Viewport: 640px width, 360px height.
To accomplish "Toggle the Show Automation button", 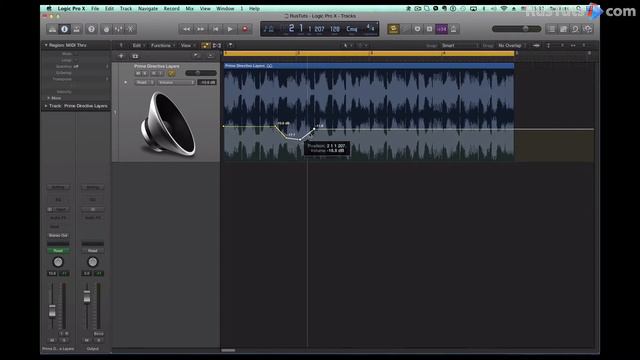I will click(x=205, y=45).
